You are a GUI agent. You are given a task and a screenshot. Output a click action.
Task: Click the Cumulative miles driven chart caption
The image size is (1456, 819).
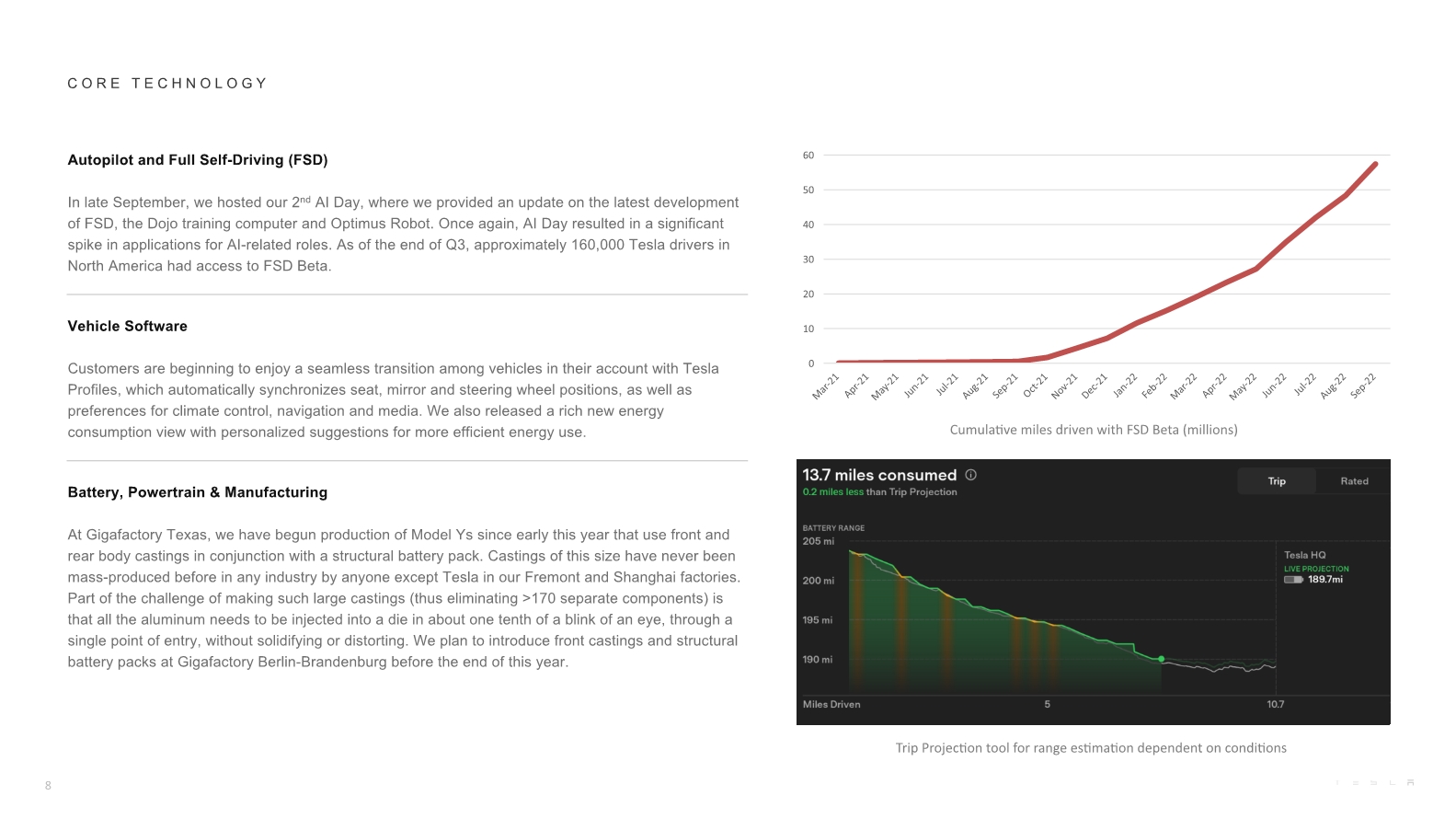coord(1094,430)
